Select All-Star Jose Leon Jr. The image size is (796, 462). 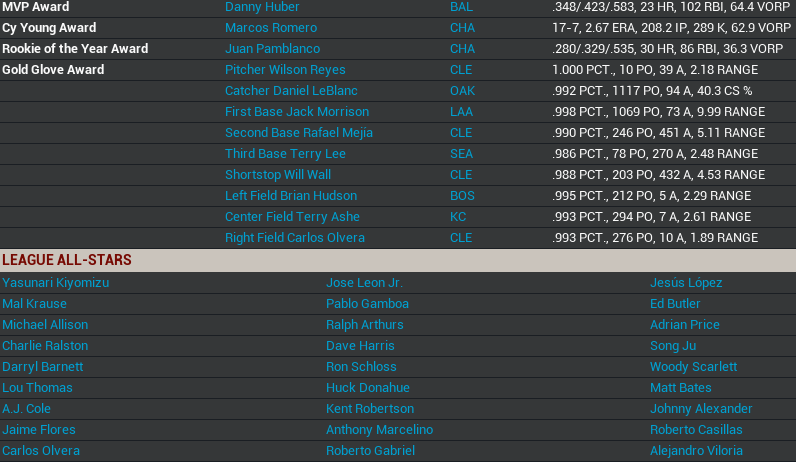[x=364, y=283]
